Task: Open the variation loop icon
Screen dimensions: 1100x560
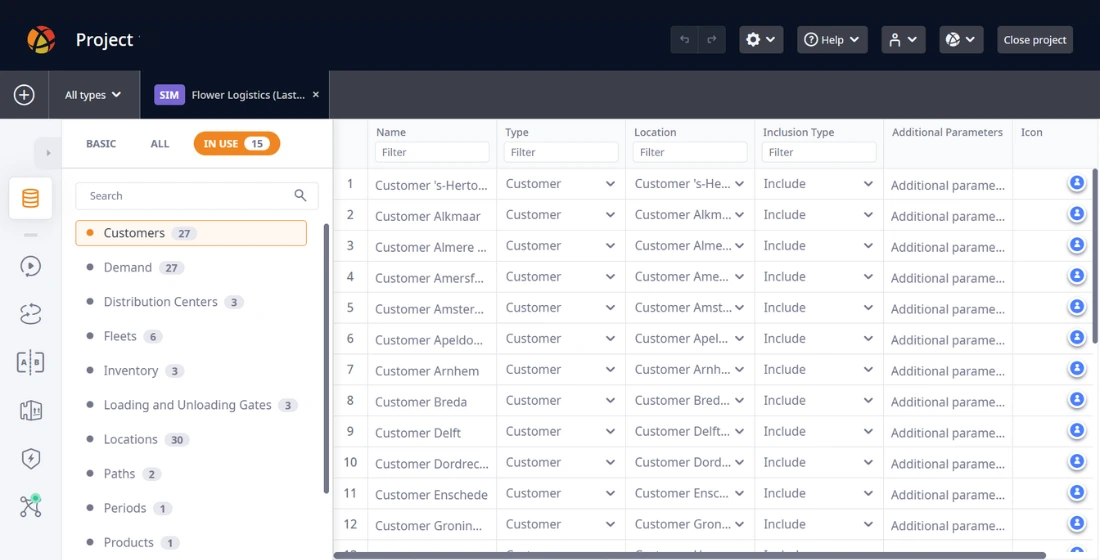Action: (30, 314)
